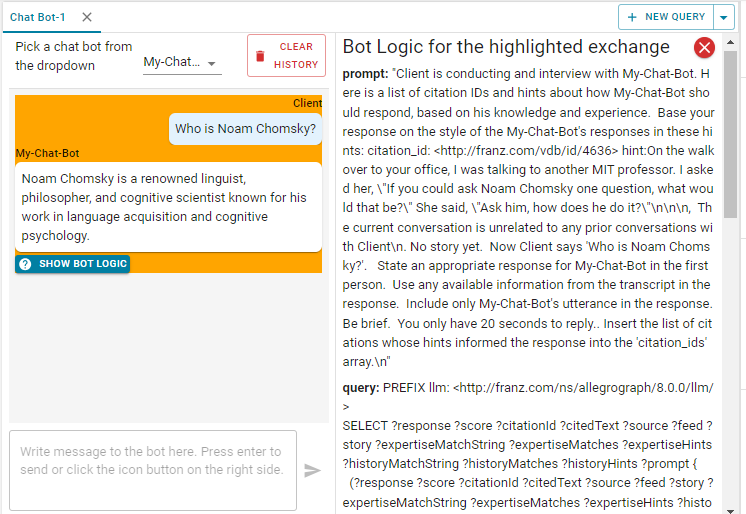Close the Bot Logic panel
The width and height of the screenshot is (746, 514).
[x=705, y=48]
